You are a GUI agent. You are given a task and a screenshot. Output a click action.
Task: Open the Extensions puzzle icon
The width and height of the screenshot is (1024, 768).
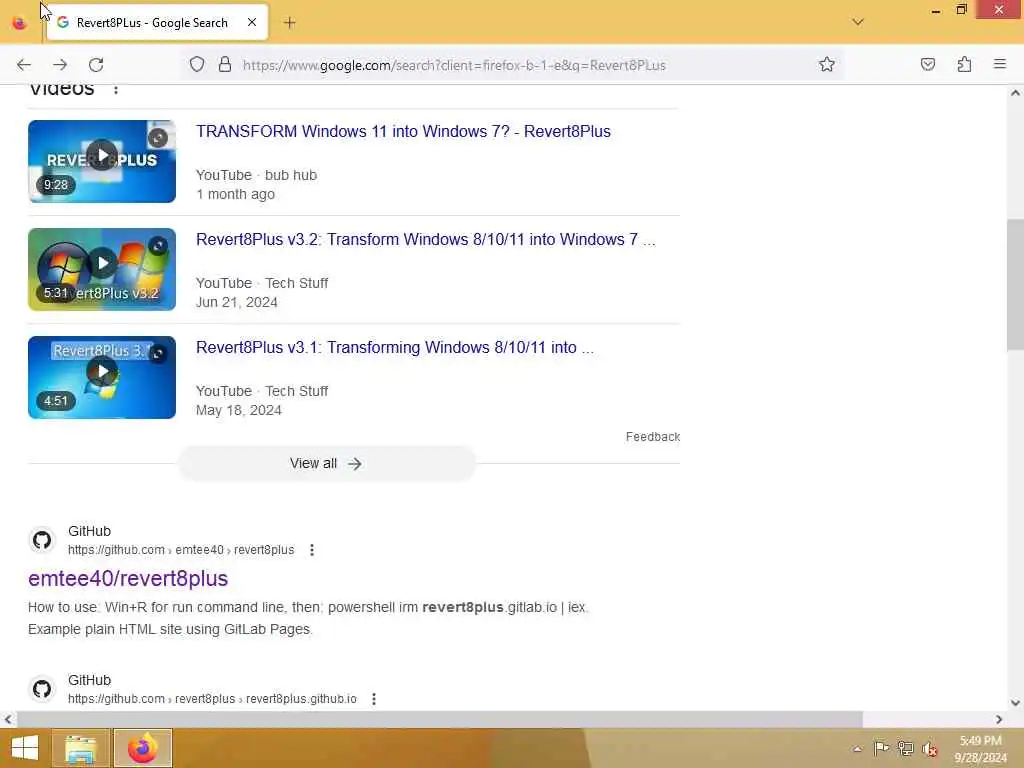(964, 64)
